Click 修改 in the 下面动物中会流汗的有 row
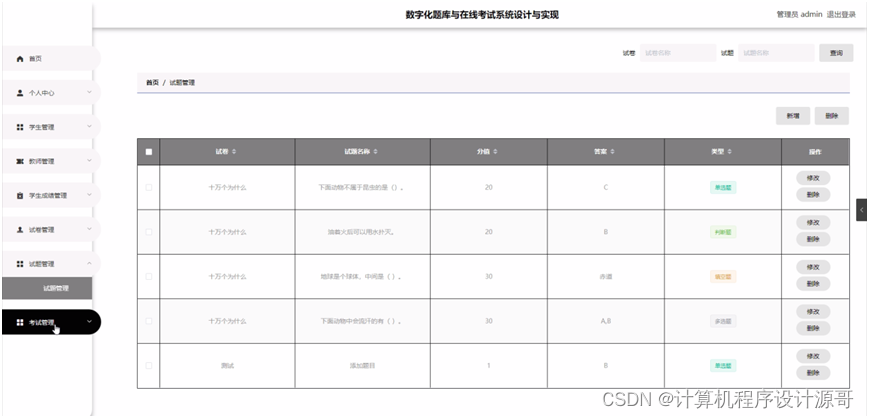 813,312
